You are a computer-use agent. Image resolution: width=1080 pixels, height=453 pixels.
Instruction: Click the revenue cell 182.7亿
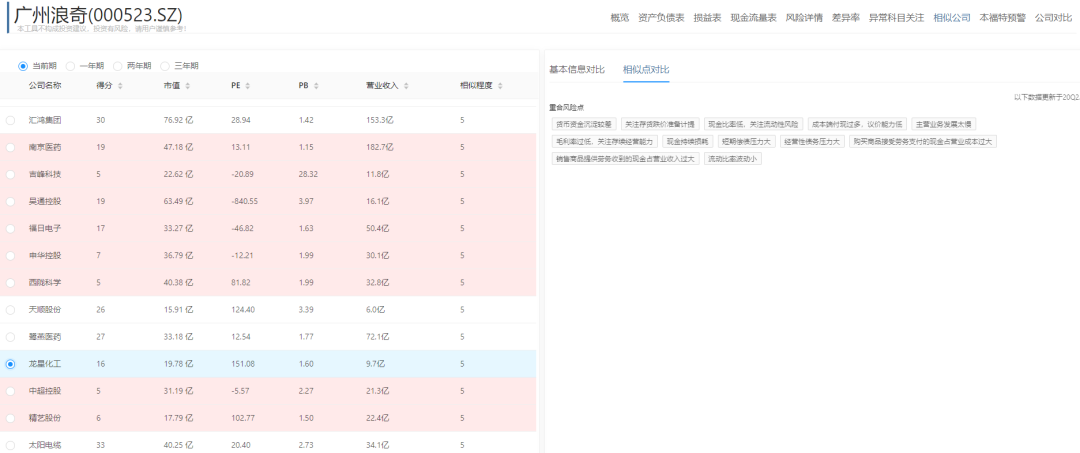pyautogui.click(x=380, y=147)
